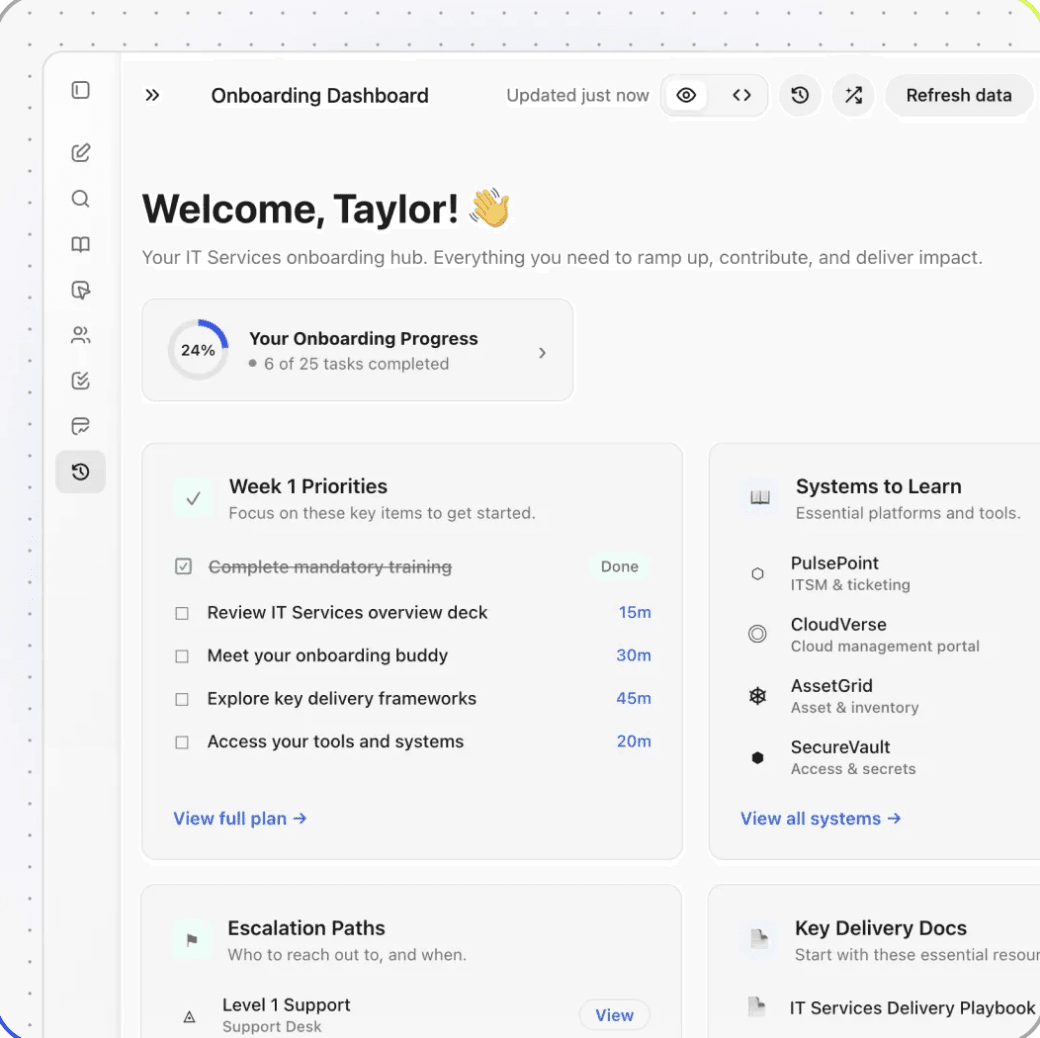Click the Systems to Learn heading
The image size is (1040, 1038).
click(x=878, y=486)
